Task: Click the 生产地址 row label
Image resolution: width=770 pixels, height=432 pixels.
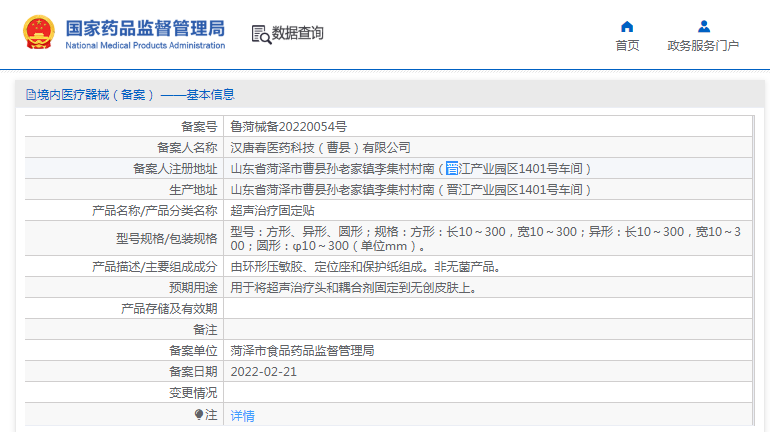Action: coord(193,190)
